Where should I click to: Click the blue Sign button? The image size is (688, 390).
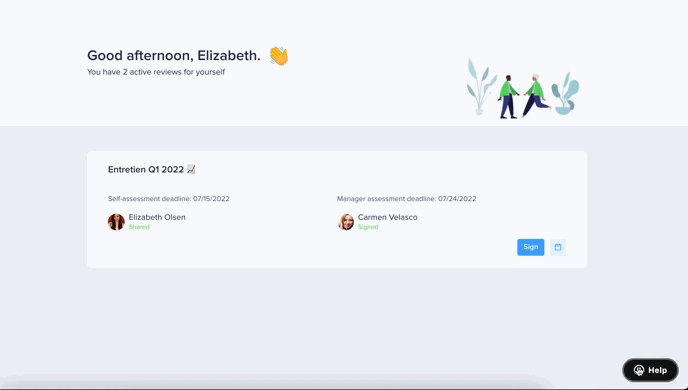[530, 247]
